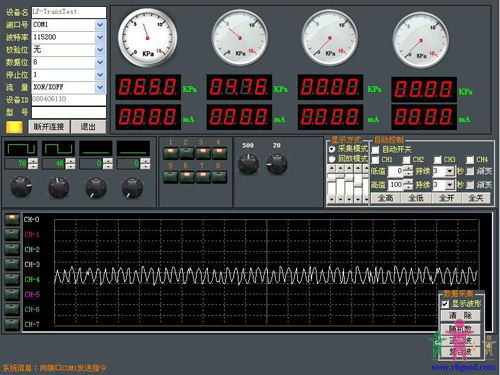This screenshot has width=500, height=375.
Task: Click the 清除 button in 数据采集
Action: click(461, 315)
